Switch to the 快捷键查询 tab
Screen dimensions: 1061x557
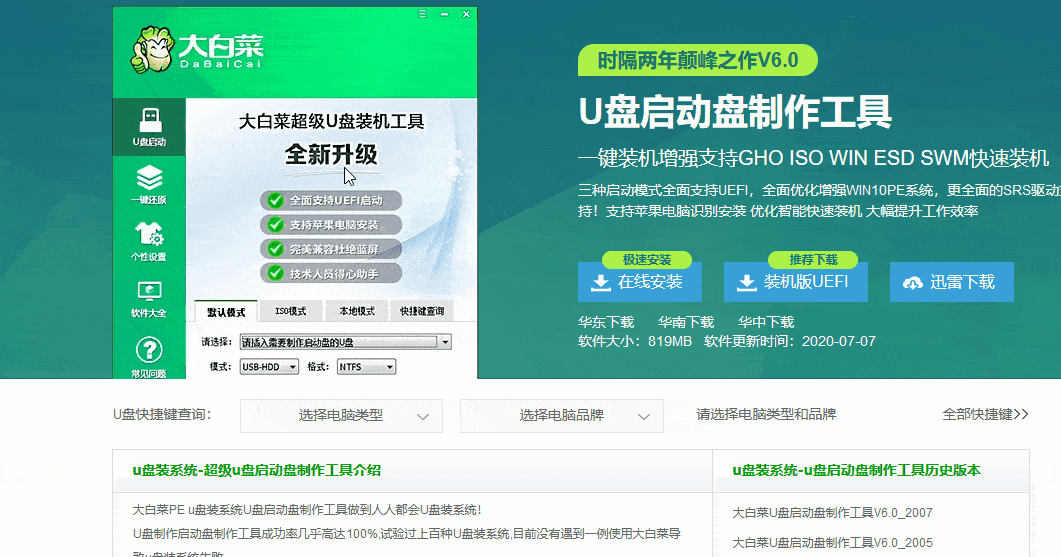422,311
